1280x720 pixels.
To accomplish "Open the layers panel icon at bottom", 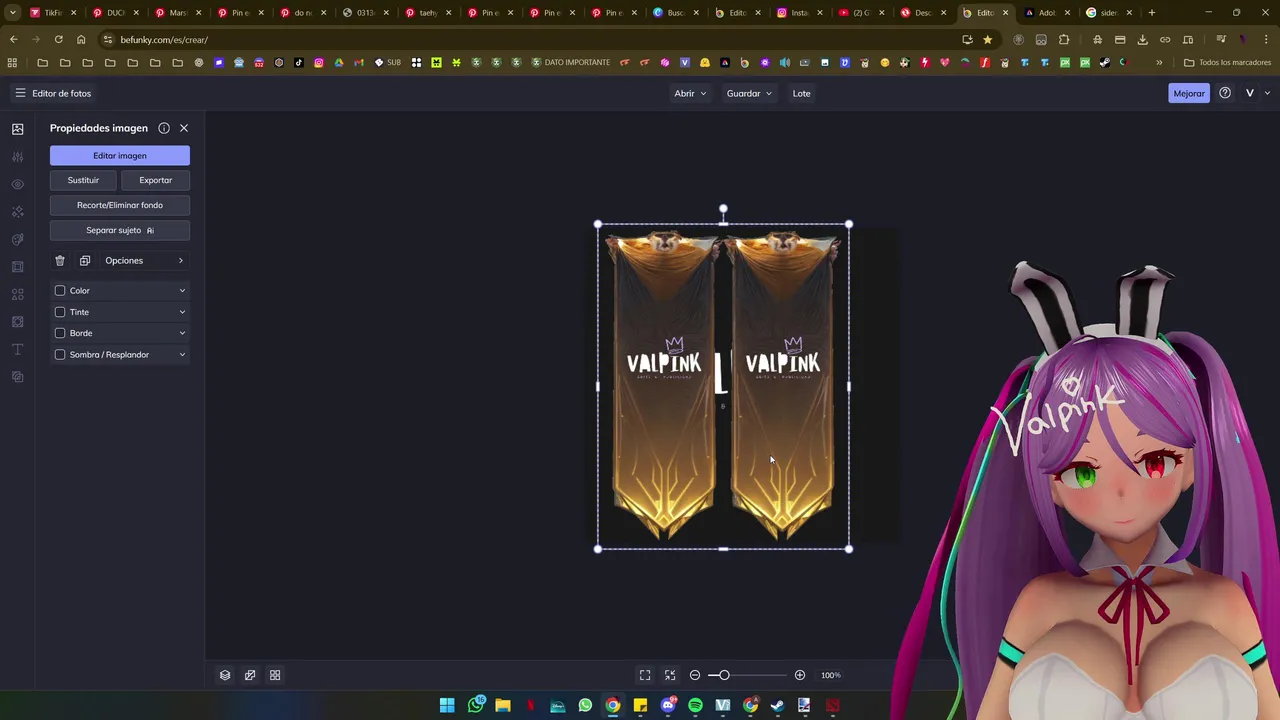I will (225, 675).
